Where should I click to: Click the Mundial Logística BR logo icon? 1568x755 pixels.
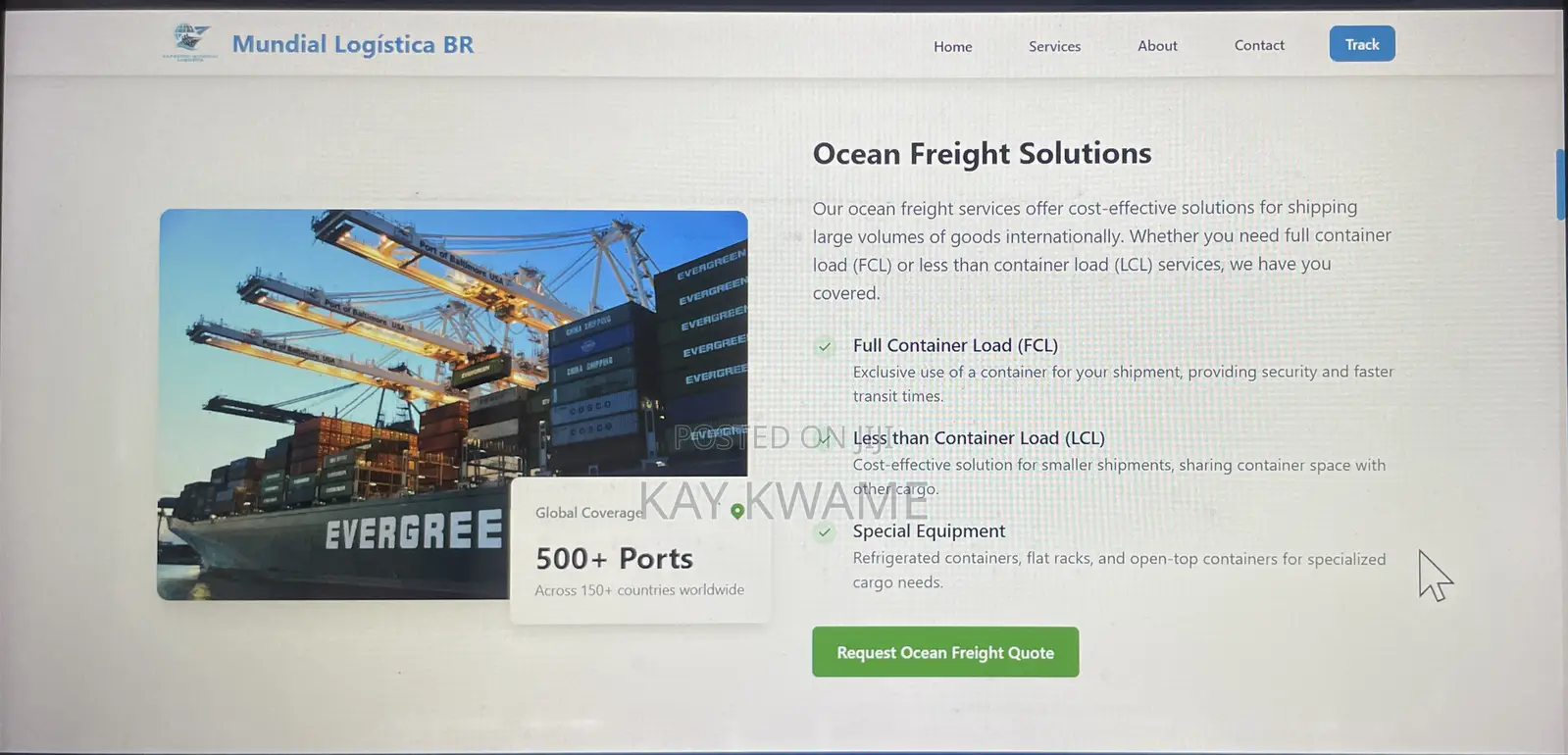pos(189,42)
